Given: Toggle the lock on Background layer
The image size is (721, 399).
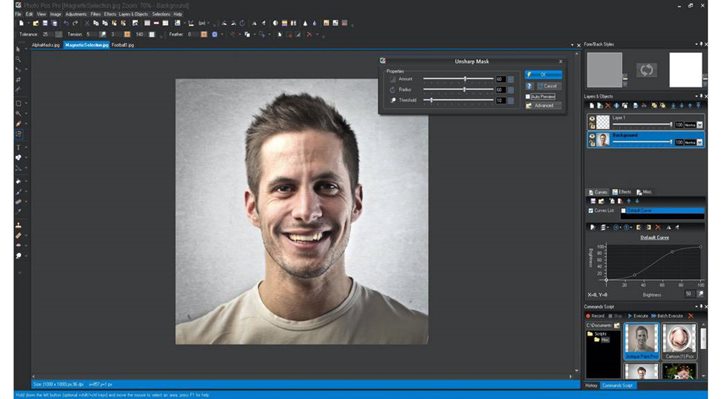Looking at the screenshot, I should point(592,143).
